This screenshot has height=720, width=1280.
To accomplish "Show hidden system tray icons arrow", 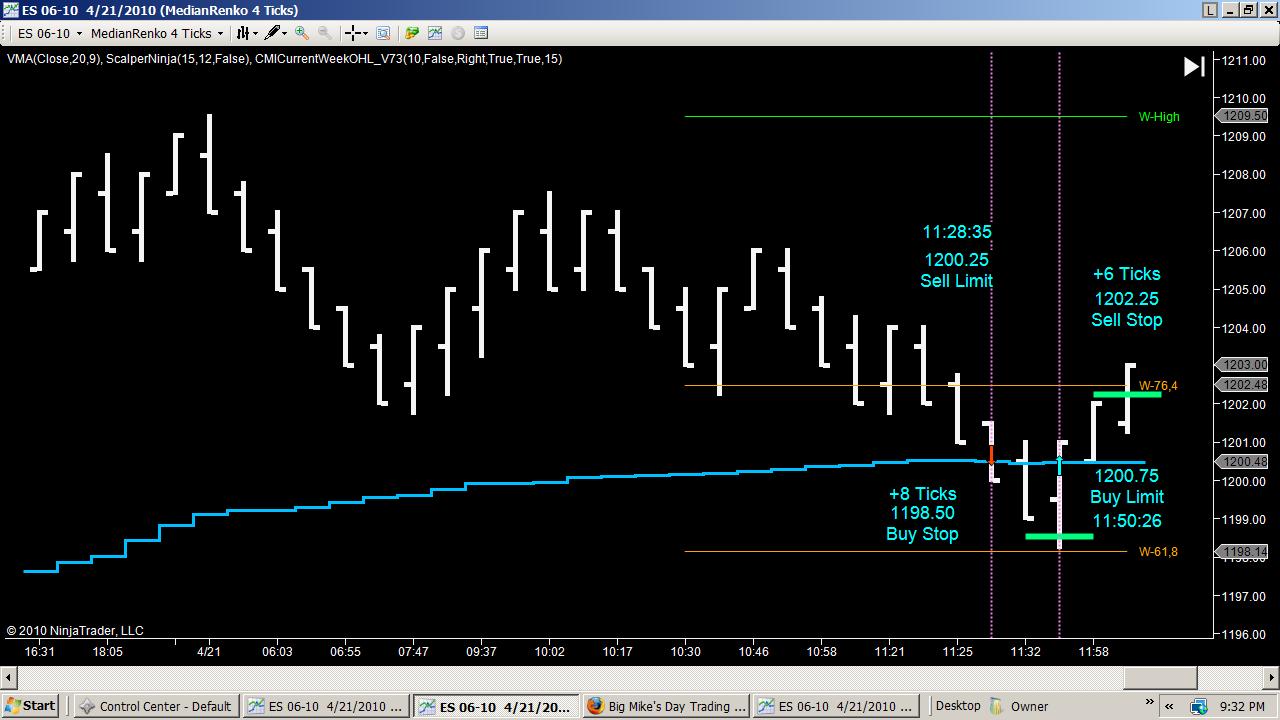I will [x=1169, y=706].
